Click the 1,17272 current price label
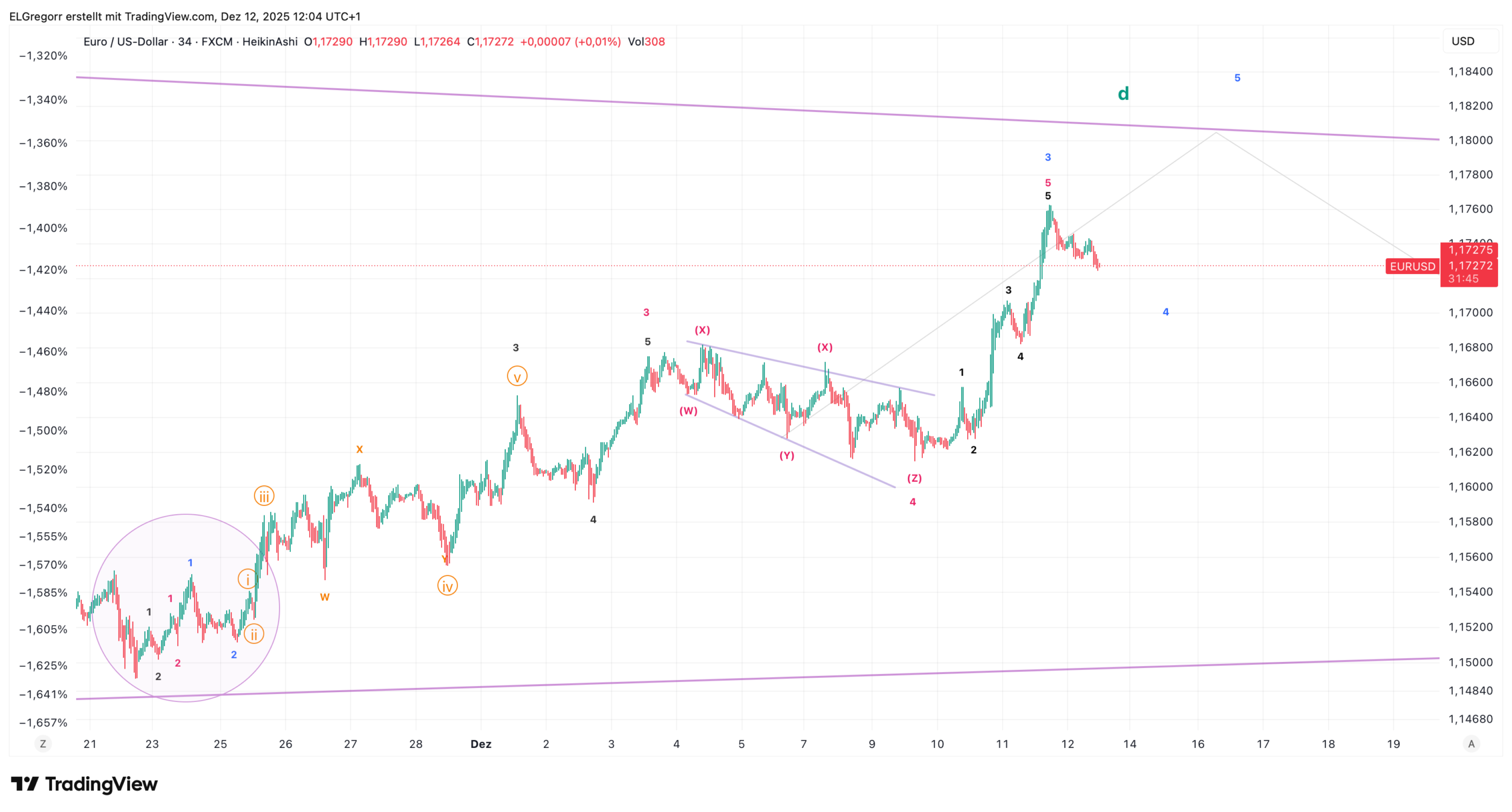This screenshot has height=812, width=1512. click(1471, 266)
